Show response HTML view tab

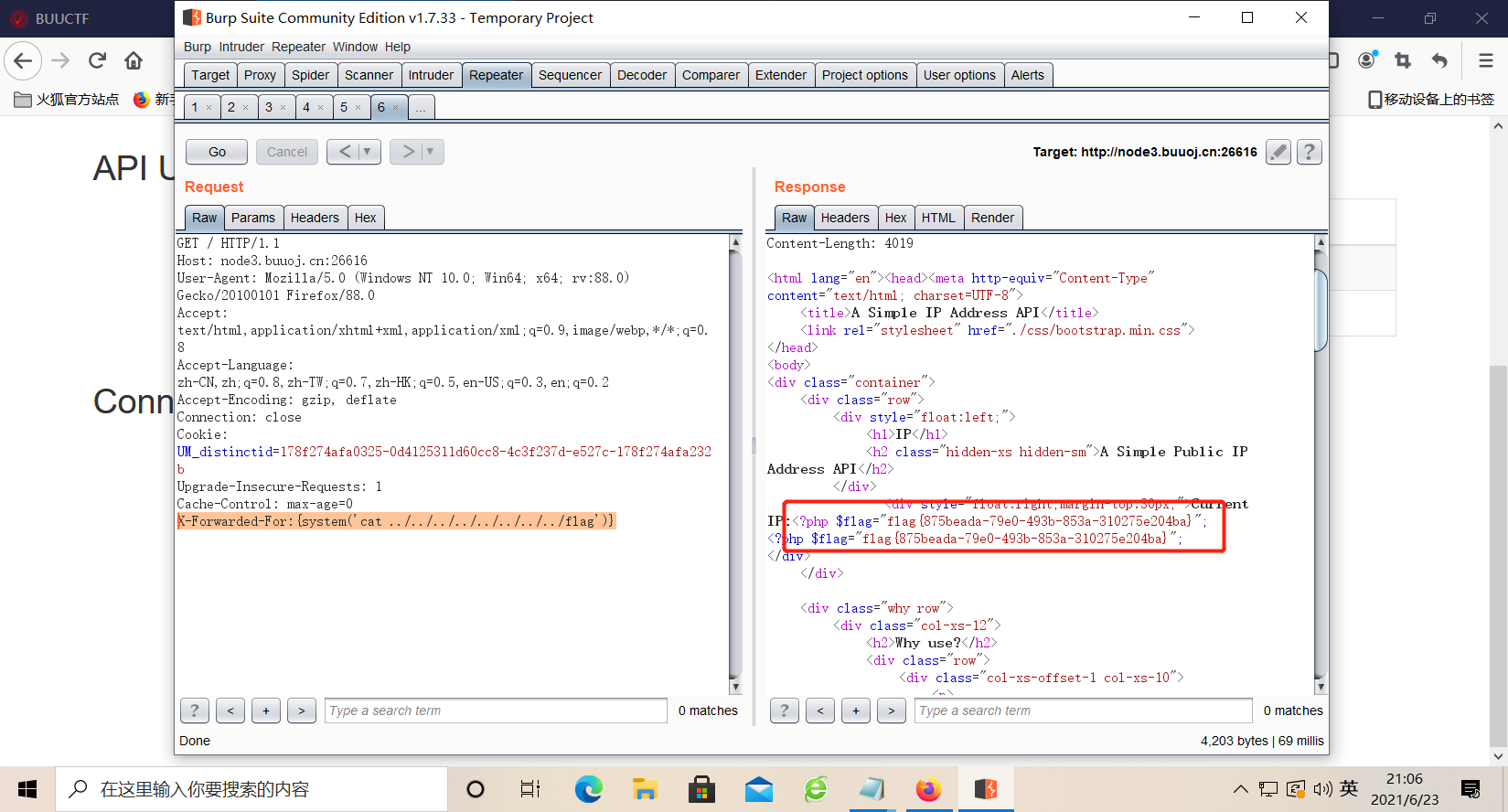click(938, 218)
